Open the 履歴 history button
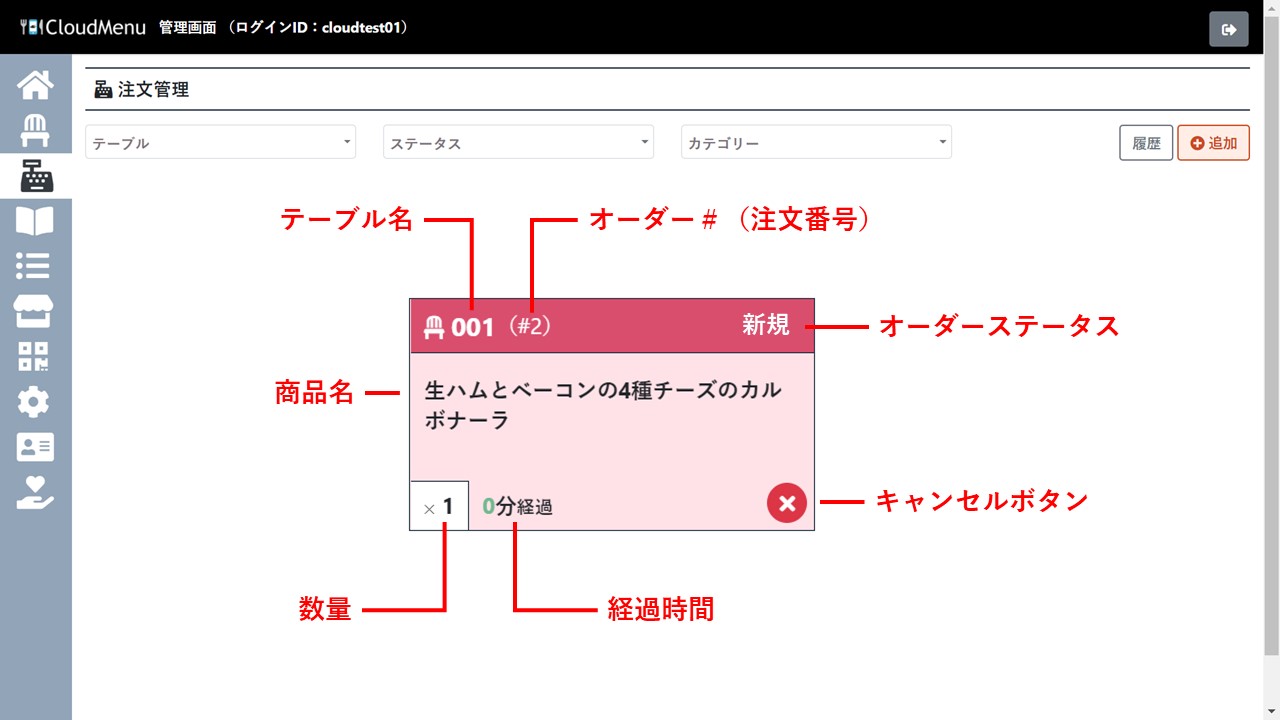The image size is (1280, 720). (1146, 143)
